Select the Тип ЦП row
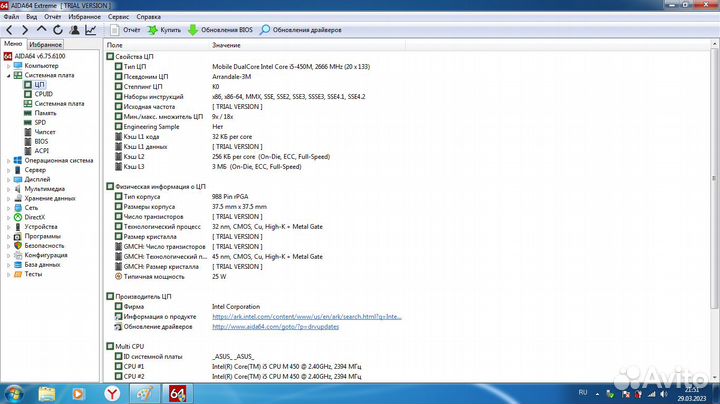720x404 pixels. (x=245, y=67)
